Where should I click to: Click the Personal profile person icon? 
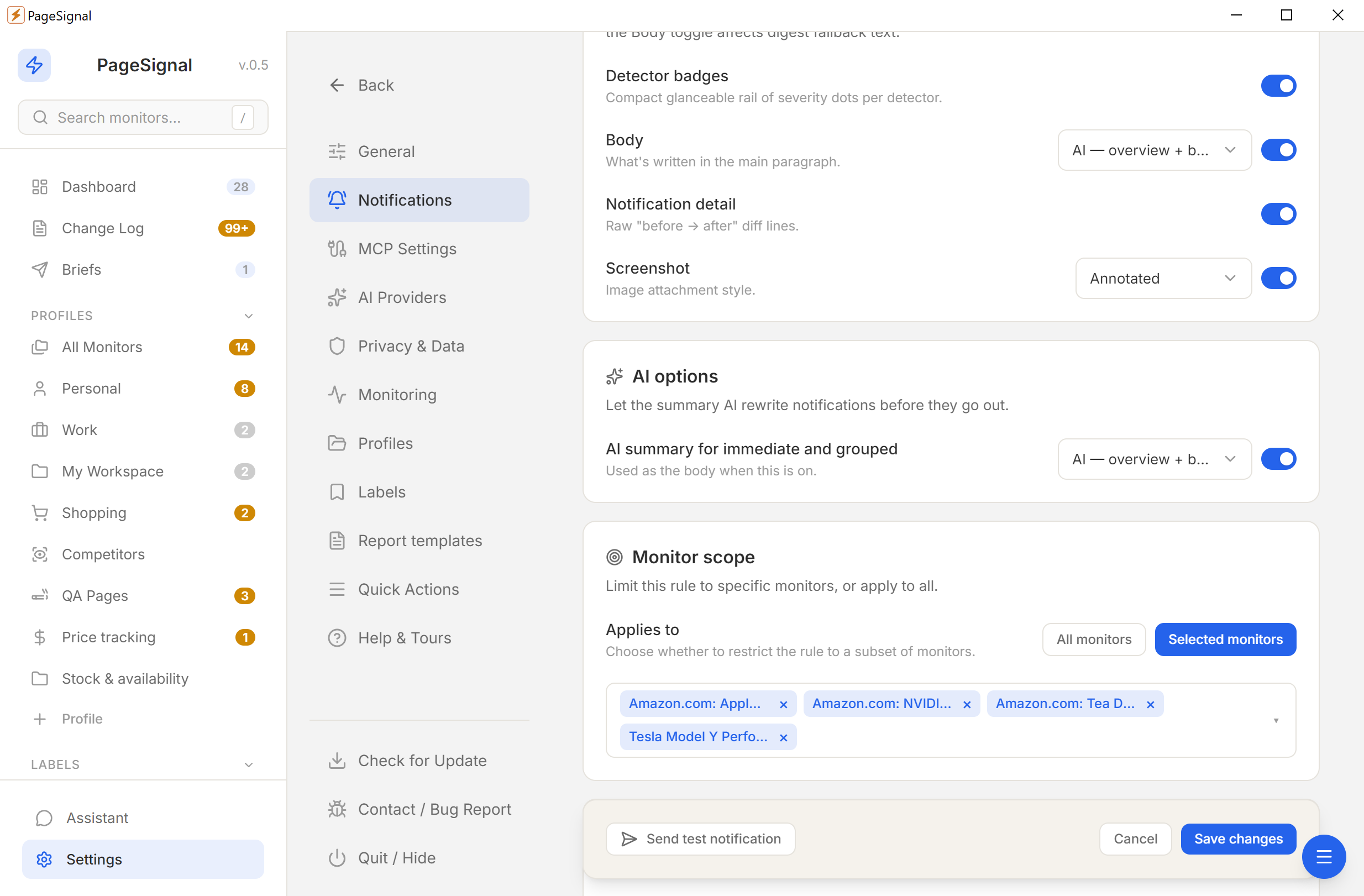pyautogui.click(x=40, y=389)
